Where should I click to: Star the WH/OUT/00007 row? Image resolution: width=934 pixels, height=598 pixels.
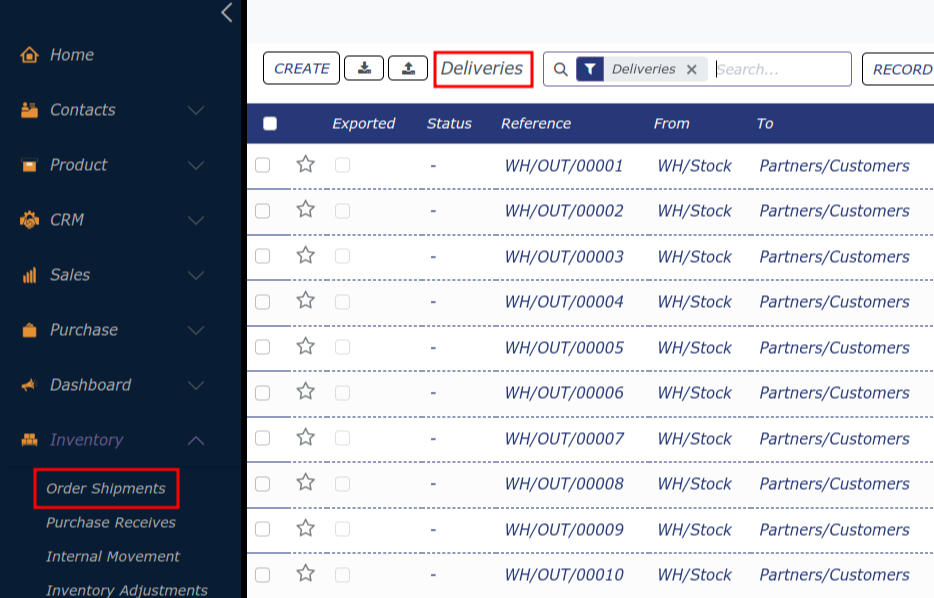click(306, 437)
